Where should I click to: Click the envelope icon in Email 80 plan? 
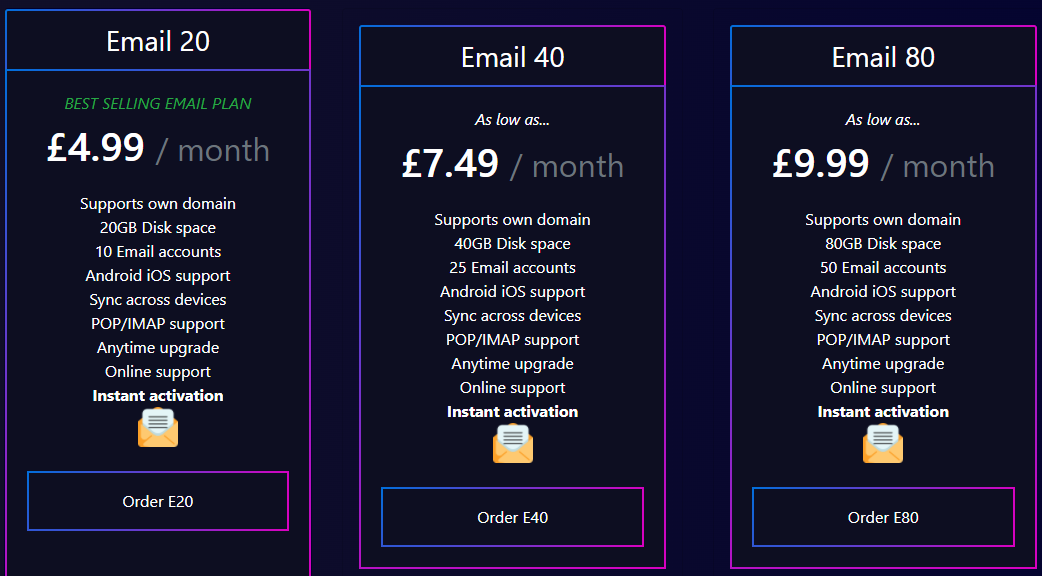(x=883, y=443)
